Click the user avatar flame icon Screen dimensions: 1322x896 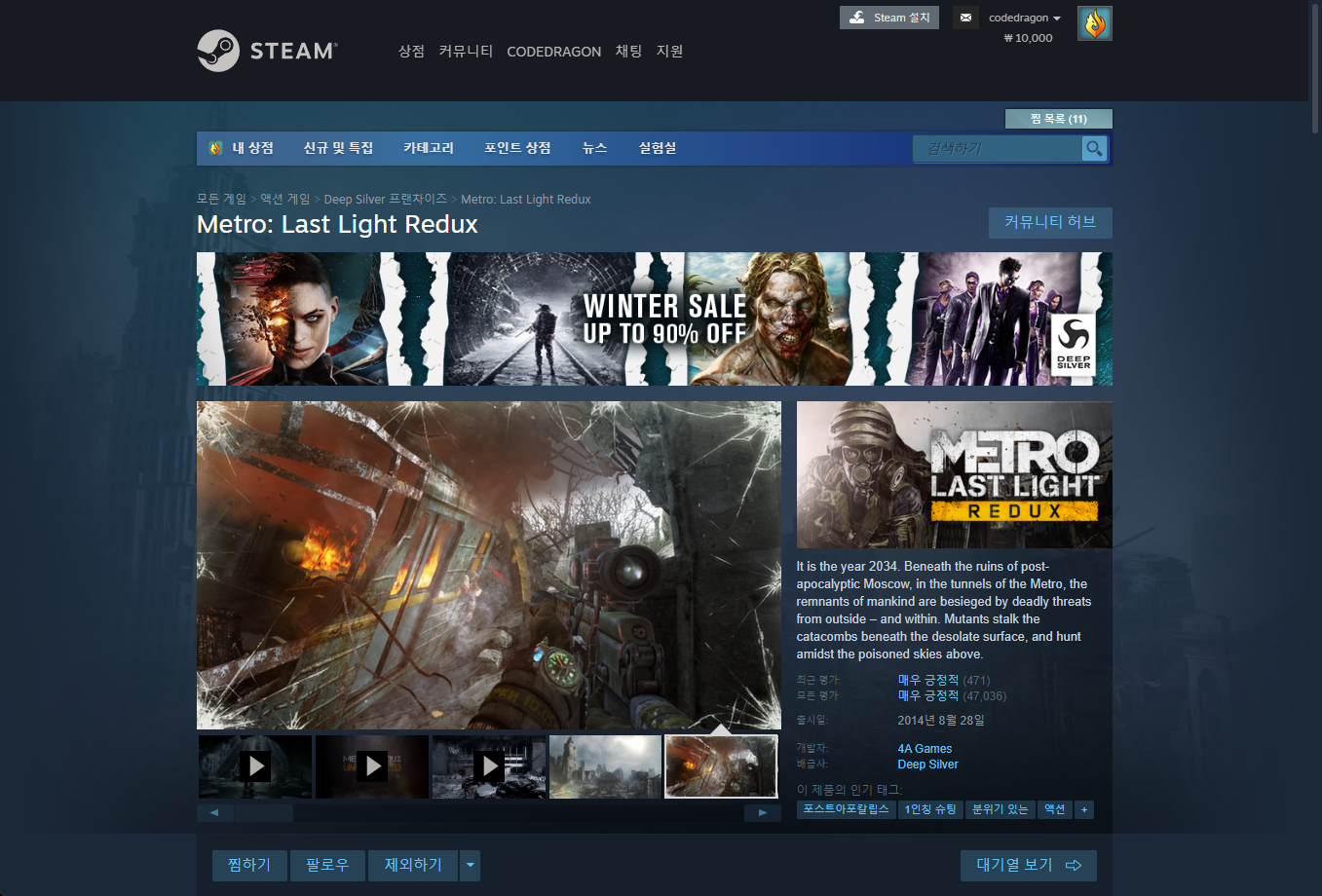(1095, 23)
